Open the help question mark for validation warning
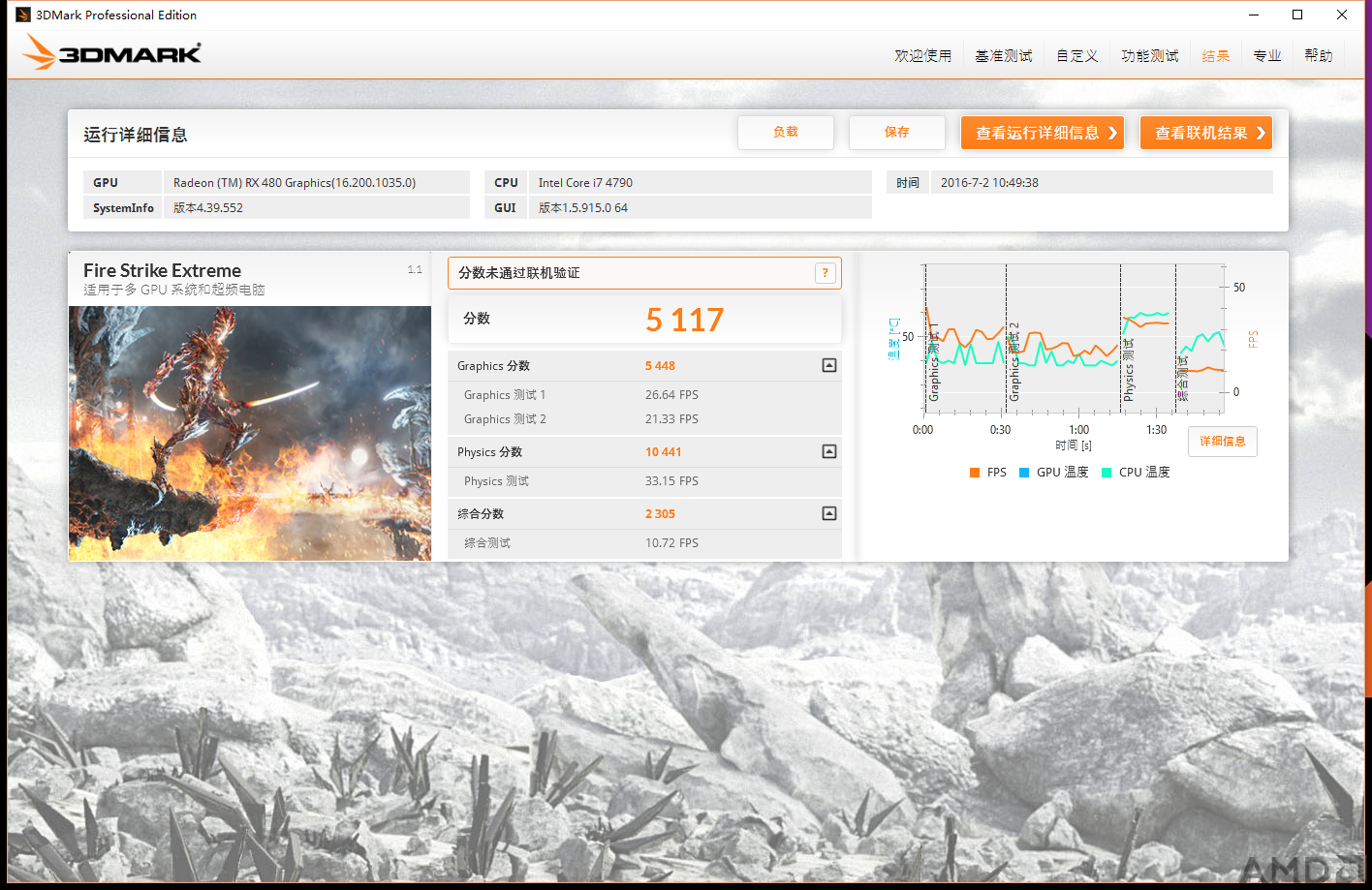Image resolution: width=1372 pixels, height=890 pixels. click(825, 273)
